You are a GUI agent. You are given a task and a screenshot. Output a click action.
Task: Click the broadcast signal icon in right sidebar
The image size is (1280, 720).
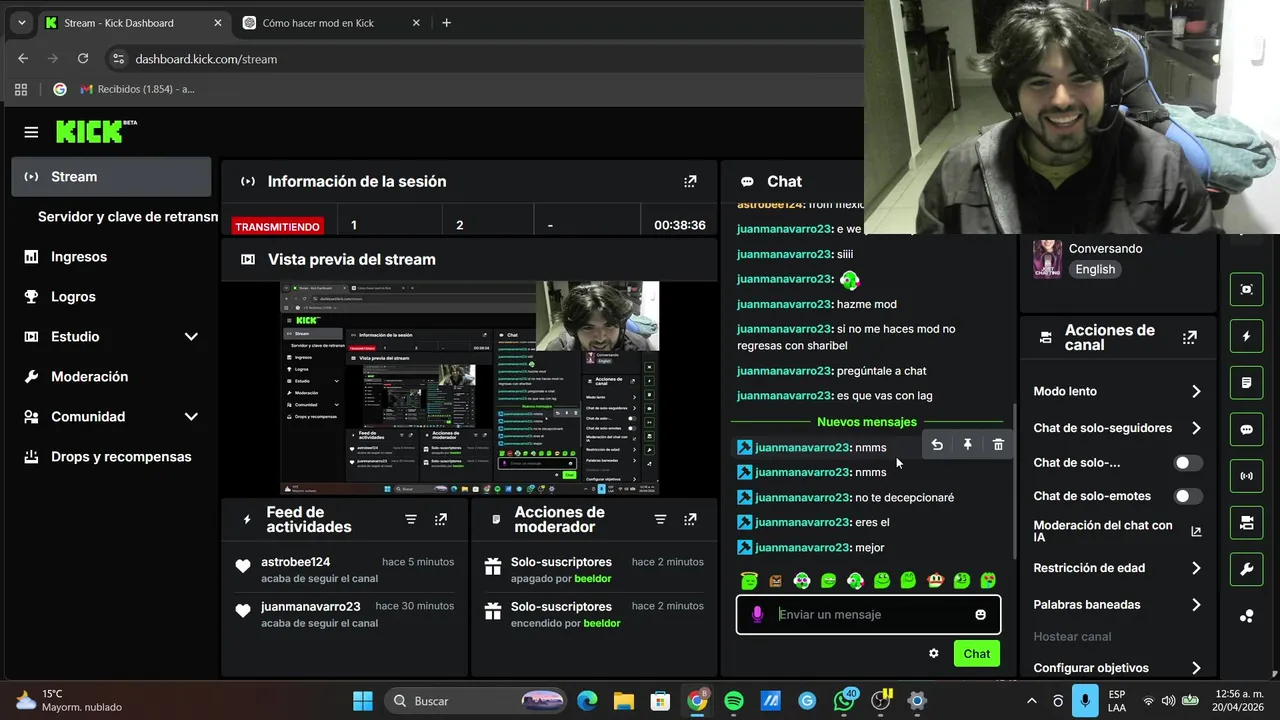click(1246, 475)
